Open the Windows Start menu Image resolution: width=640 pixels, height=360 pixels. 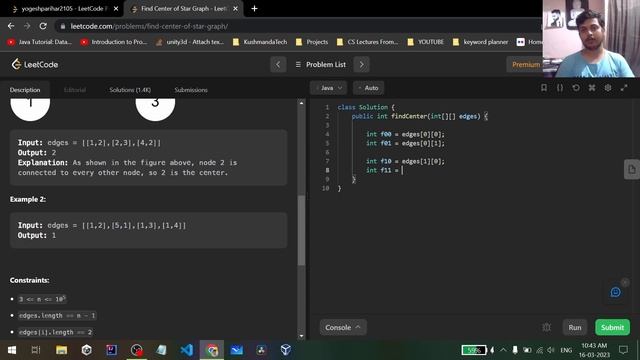click(x=11, y=350)
